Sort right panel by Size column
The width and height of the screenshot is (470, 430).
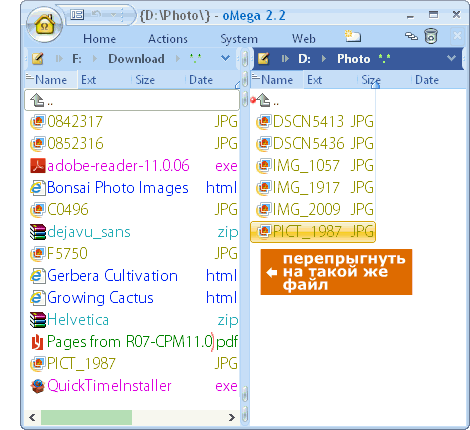371,80
